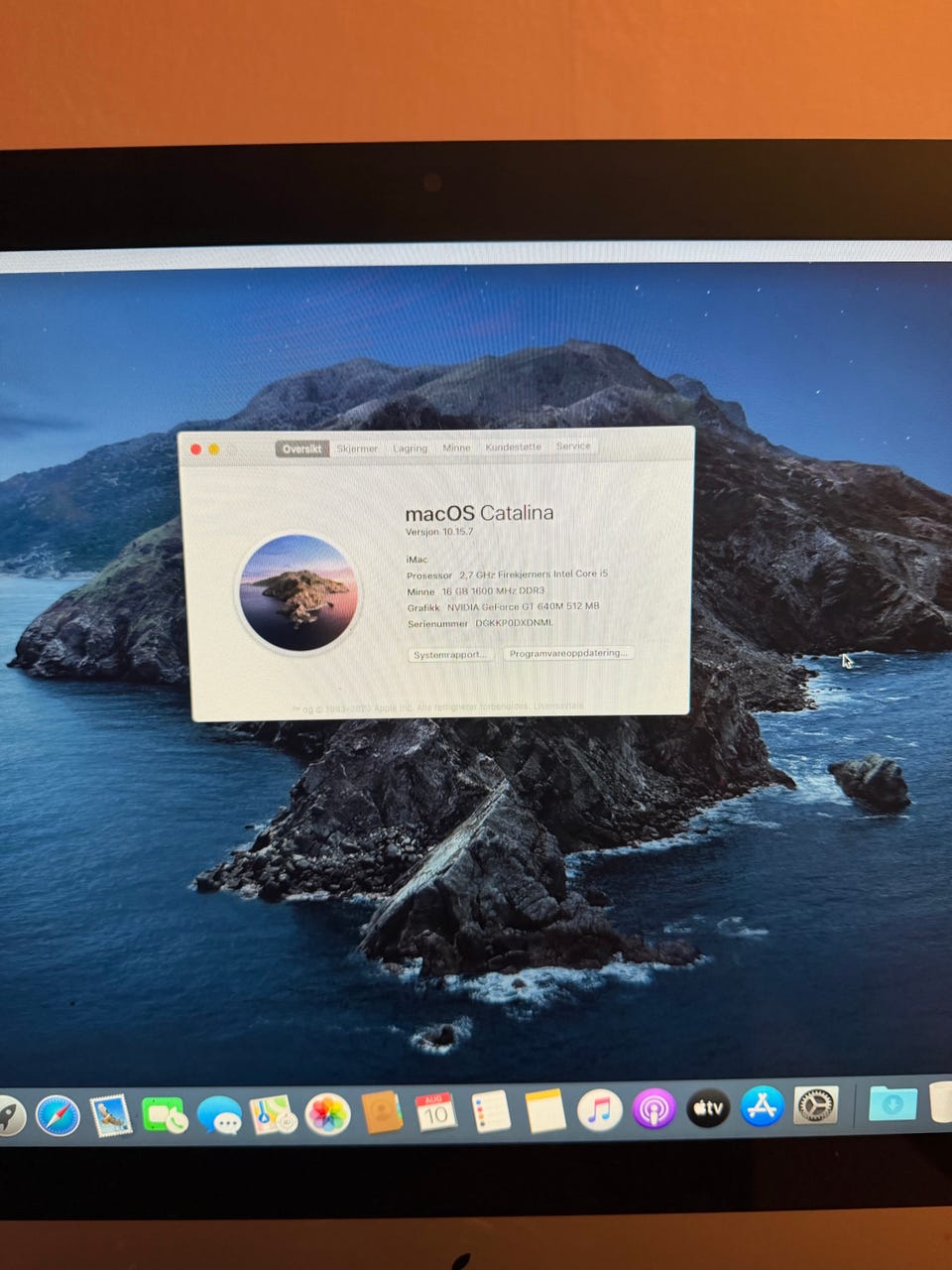
Task: Click the Programvareoppdatering... button
Action: 568,653
